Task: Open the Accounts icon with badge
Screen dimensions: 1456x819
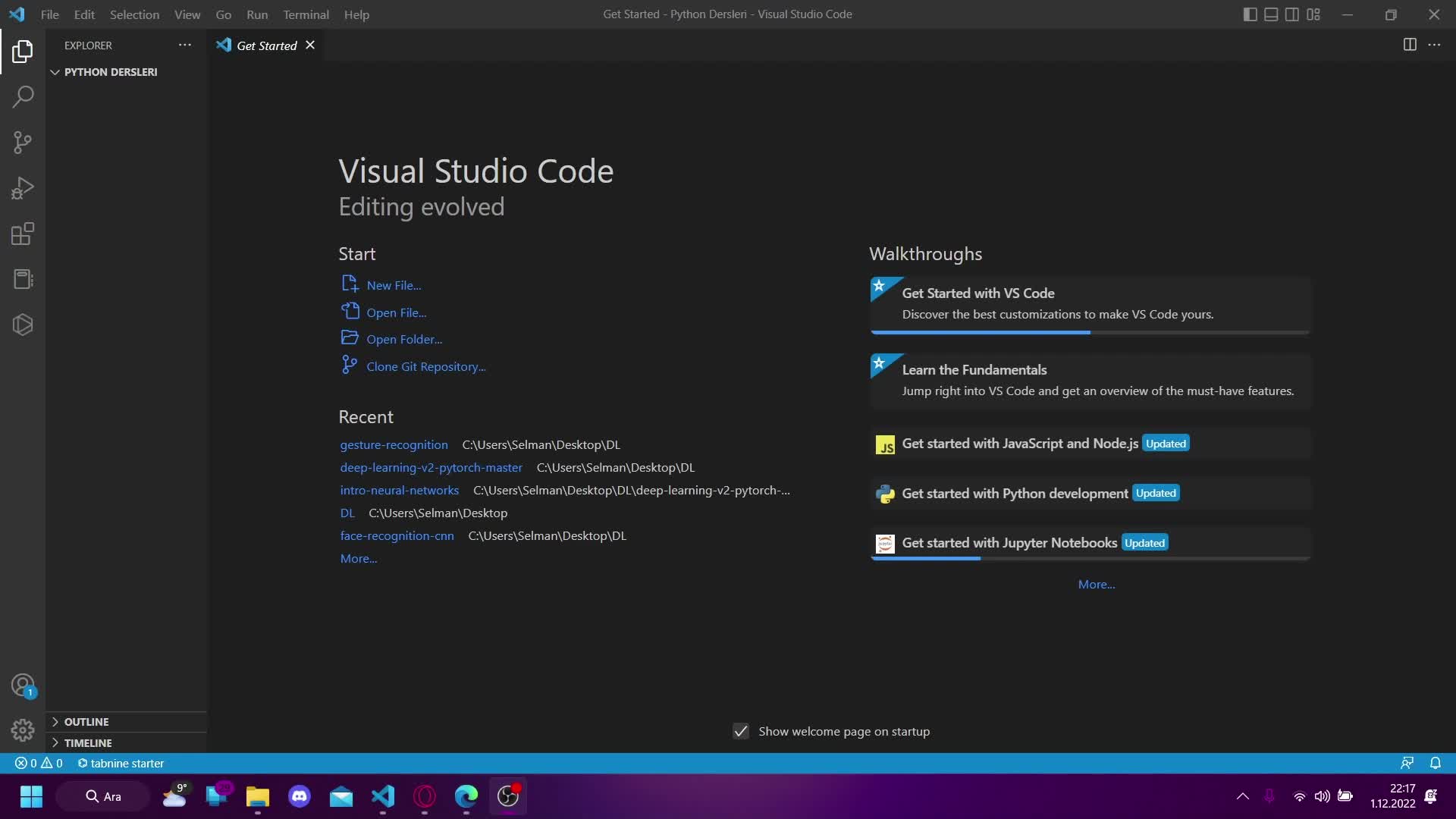Action: (23, 686)
